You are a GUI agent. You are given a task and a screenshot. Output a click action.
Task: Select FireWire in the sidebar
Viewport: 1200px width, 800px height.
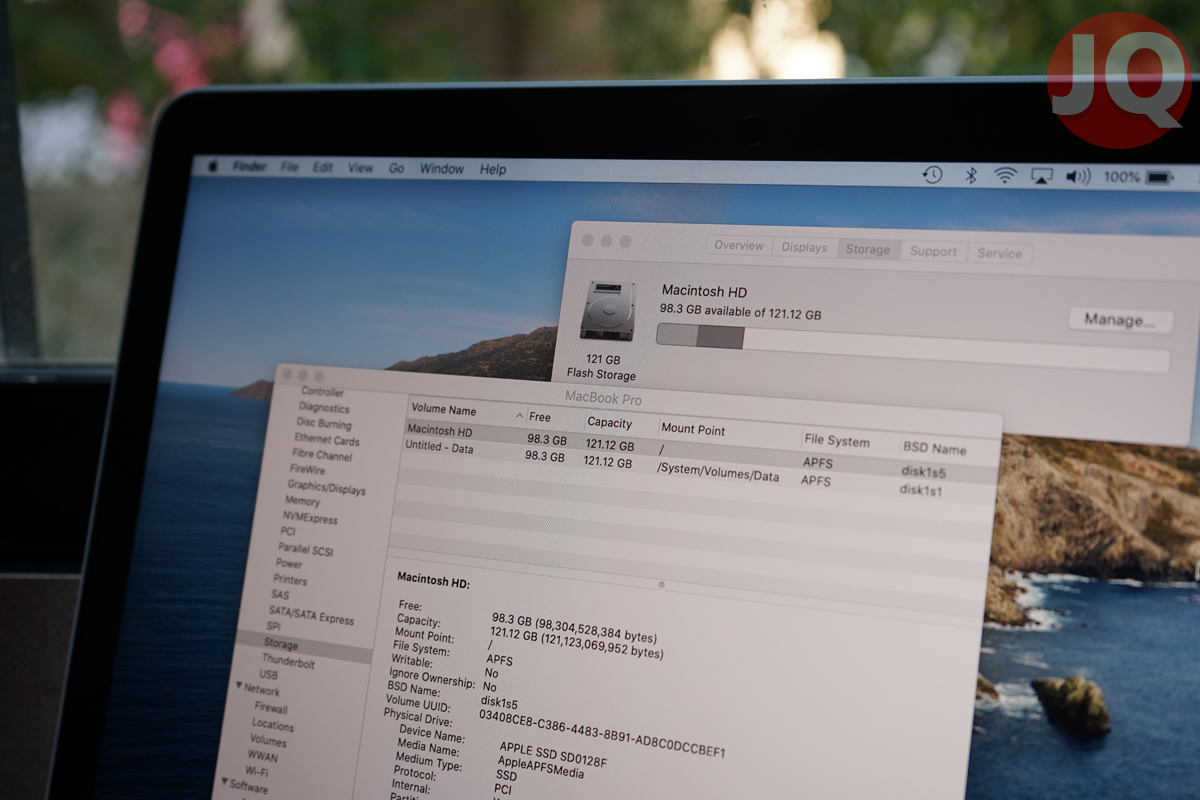point(308,470)
